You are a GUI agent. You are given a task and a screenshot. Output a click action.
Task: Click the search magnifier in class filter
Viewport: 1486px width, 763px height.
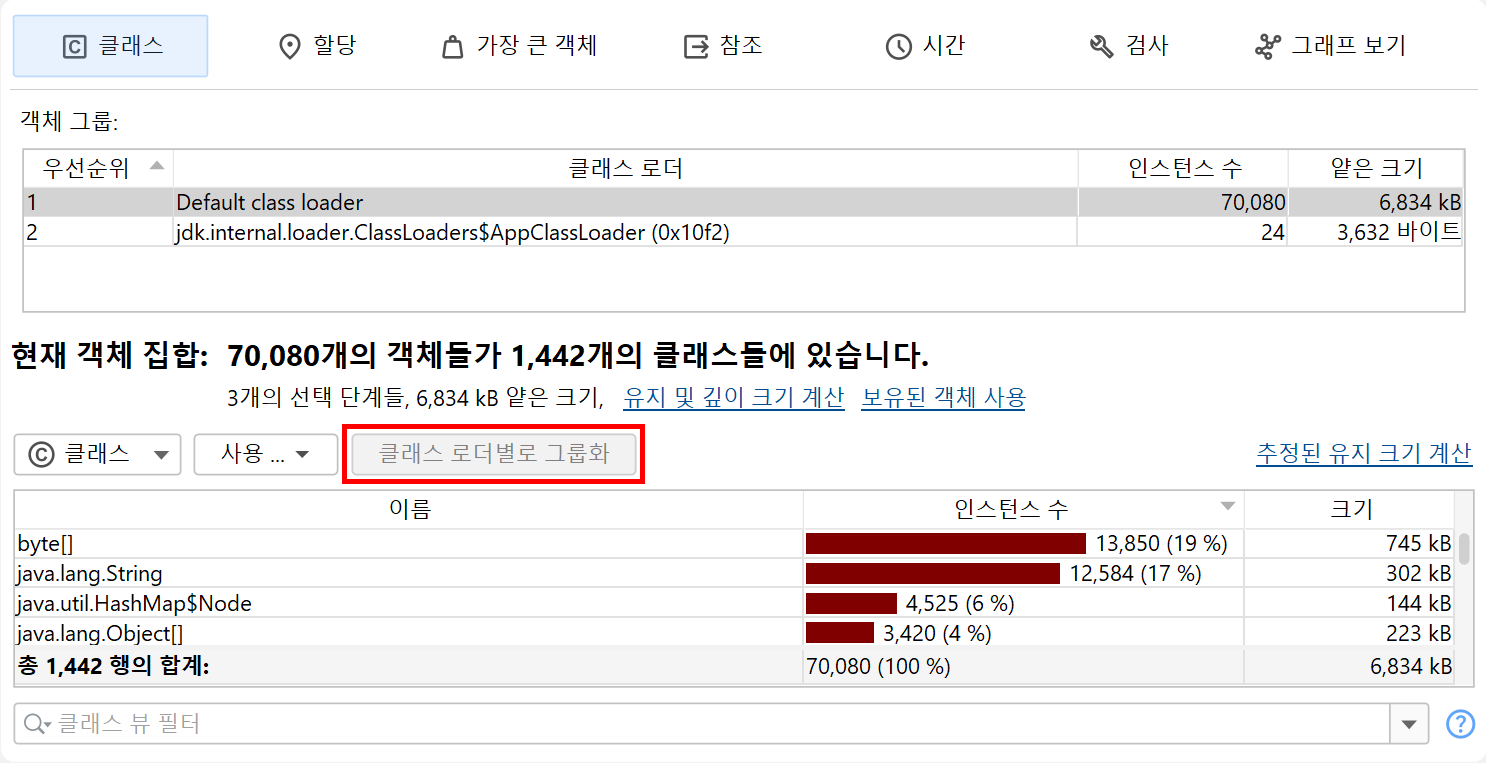[36, 724]
